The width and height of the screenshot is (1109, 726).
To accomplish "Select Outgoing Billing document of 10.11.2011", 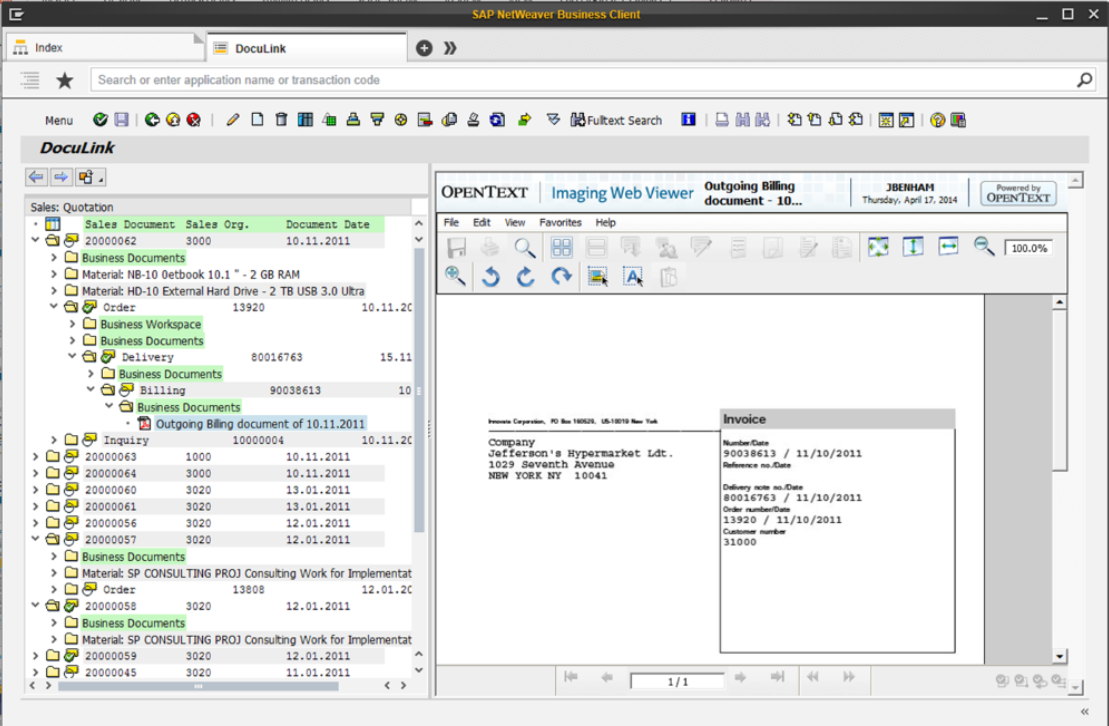I will coord(259,424).
